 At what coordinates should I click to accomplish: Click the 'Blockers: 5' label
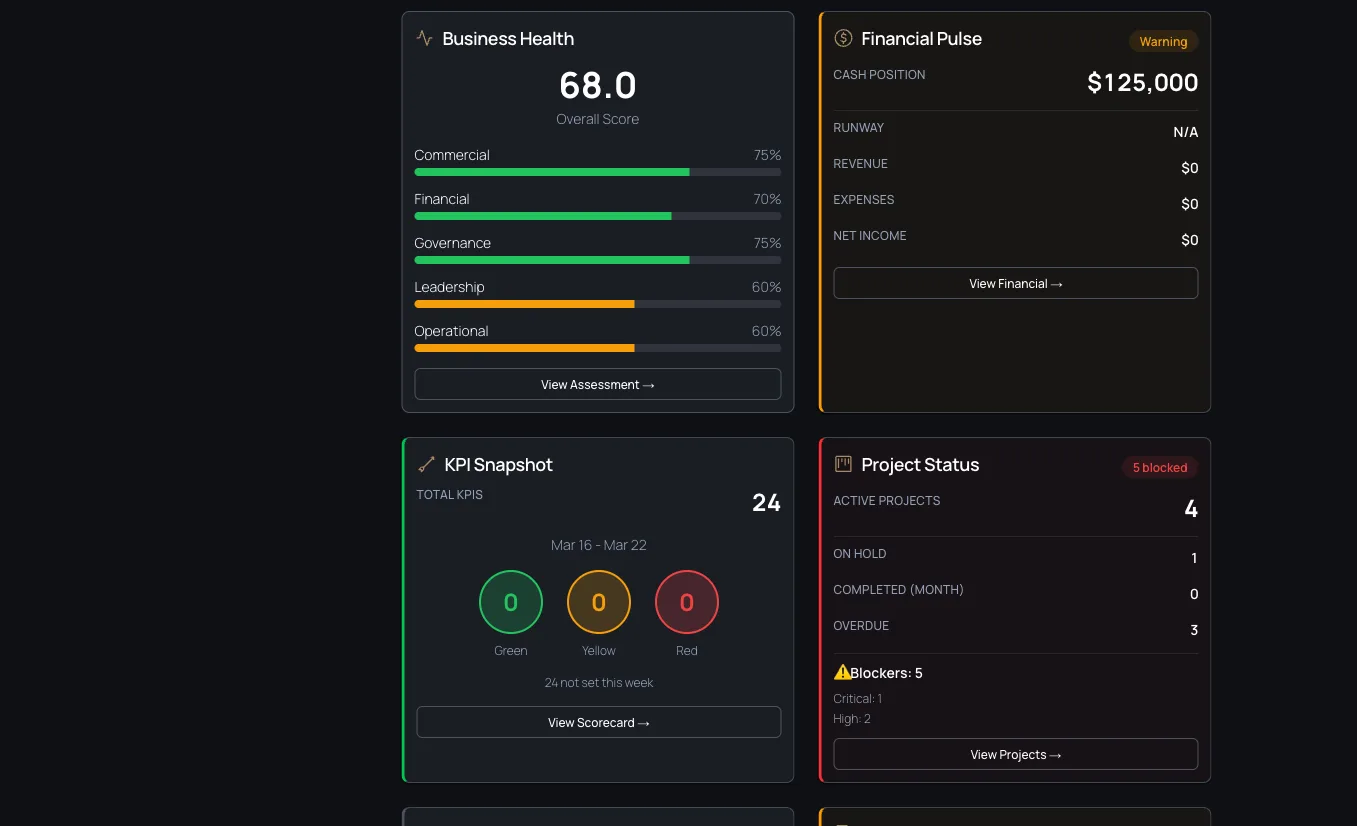[x=886, y=673]
